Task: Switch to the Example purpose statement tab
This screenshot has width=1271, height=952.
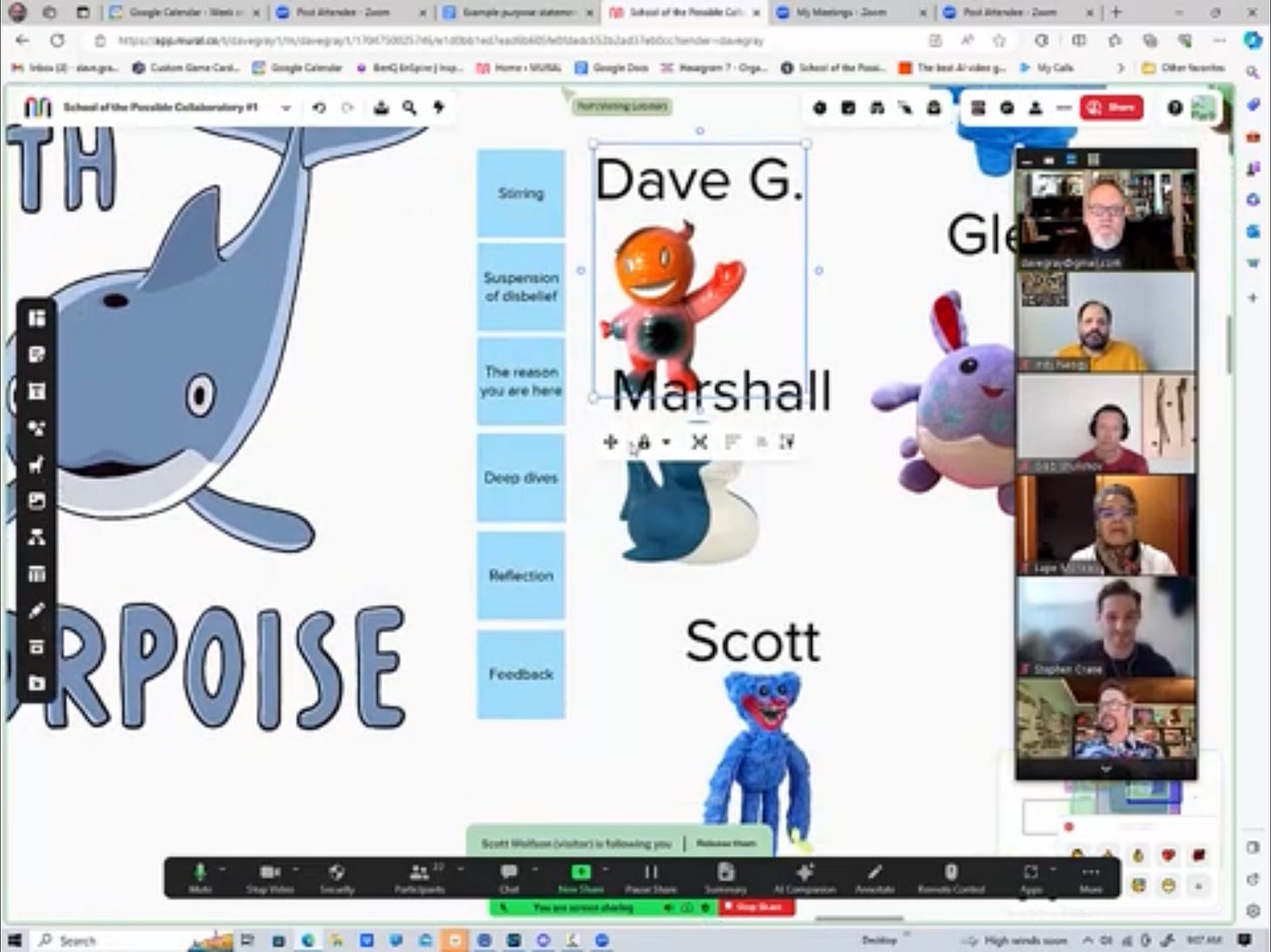Action: 519,12
